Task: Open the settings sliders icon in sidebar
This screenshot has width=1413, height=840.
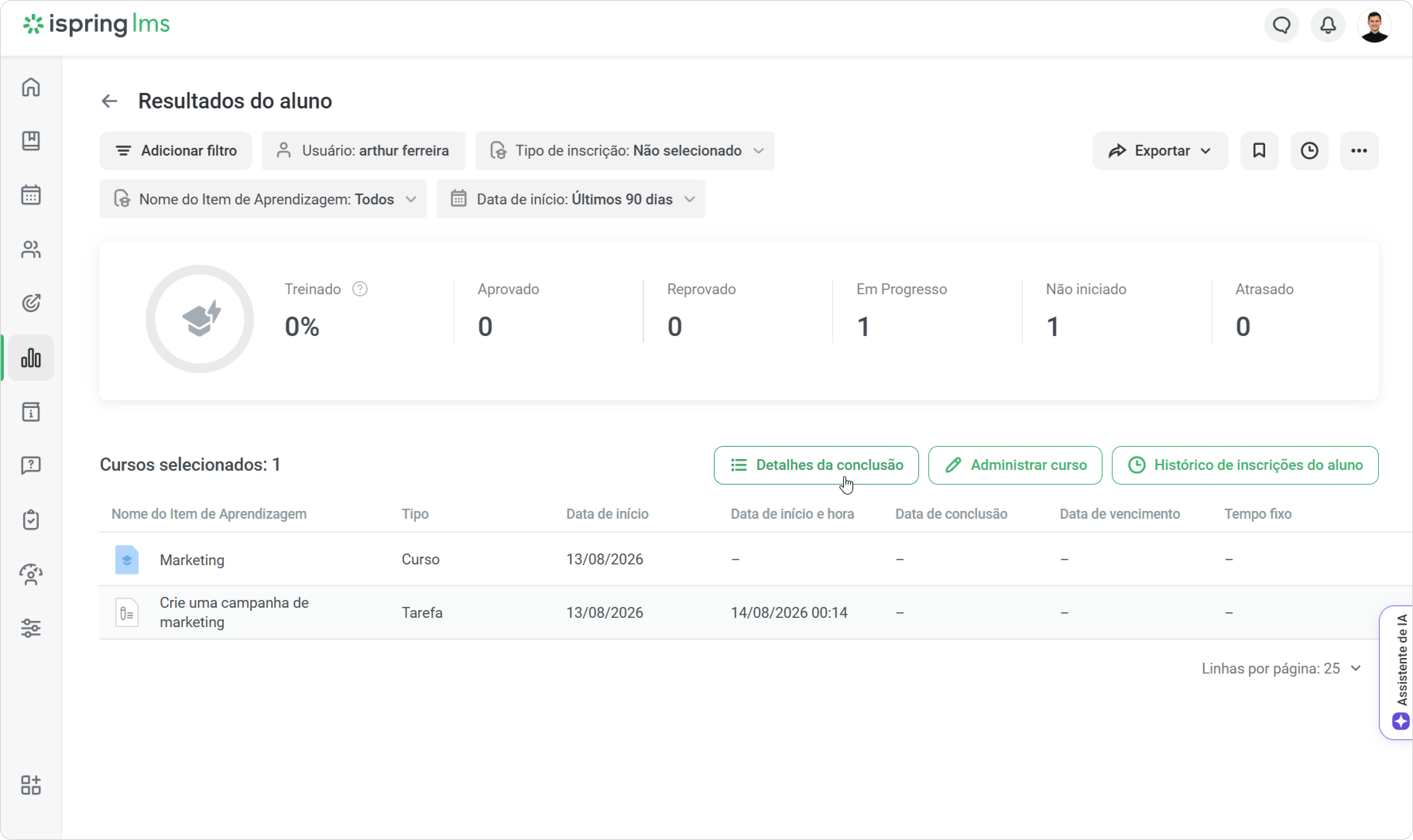Action: (x=31, y=628)
